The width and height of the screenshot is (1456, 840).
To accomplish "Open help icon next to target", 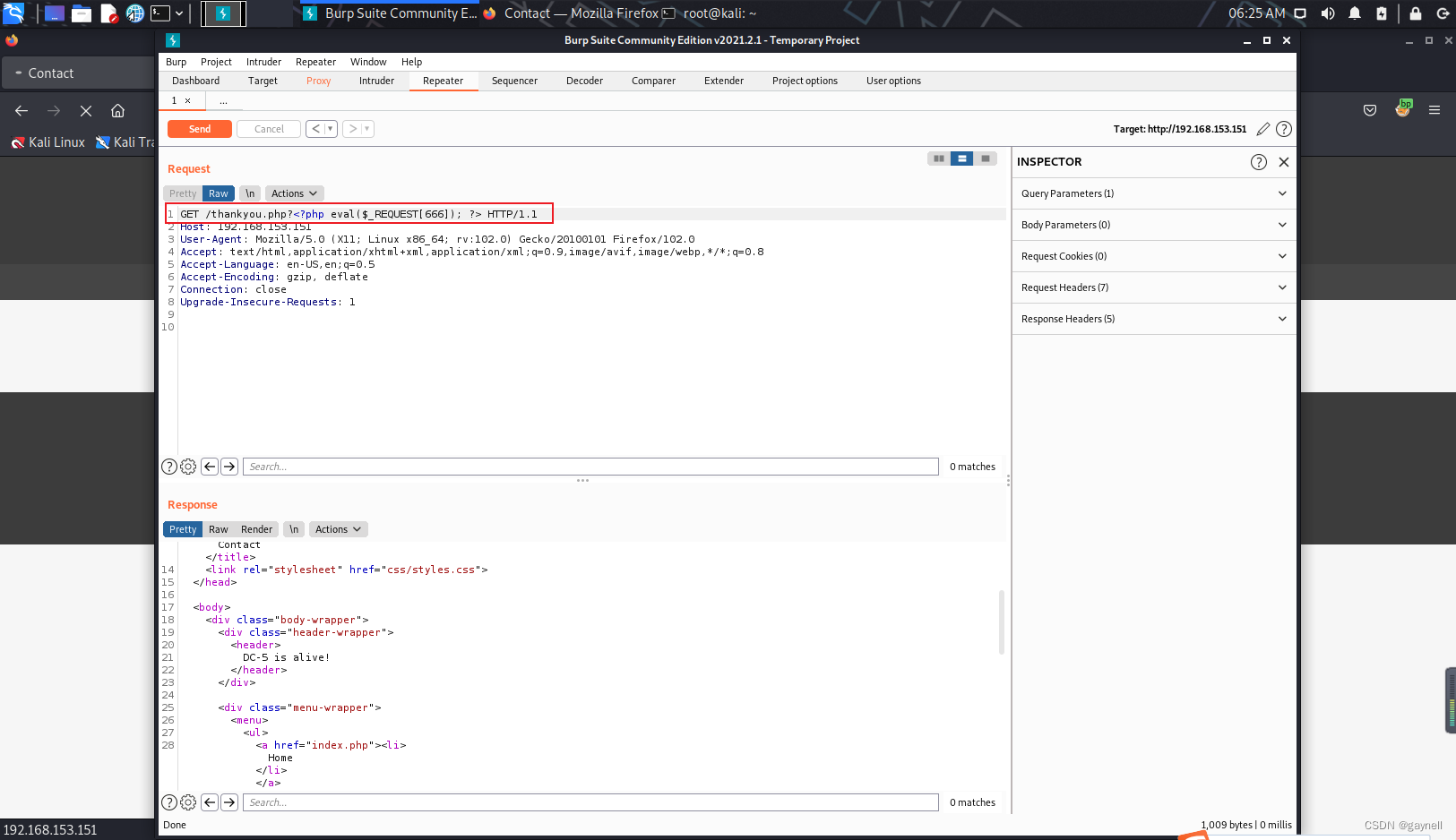I will coord(1284,129).
